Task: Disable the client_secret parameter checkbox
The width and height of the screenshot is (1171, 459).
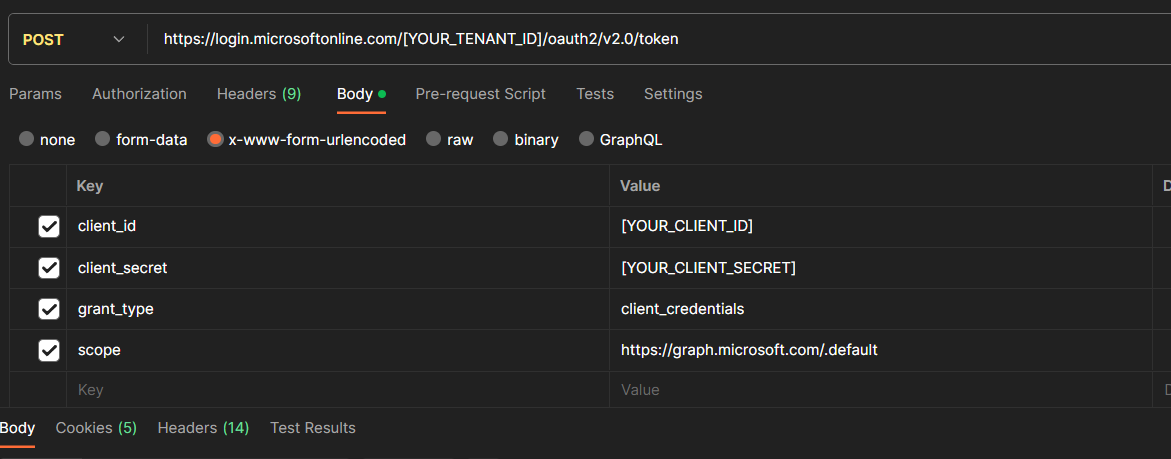Action: [x=49, y=268]
